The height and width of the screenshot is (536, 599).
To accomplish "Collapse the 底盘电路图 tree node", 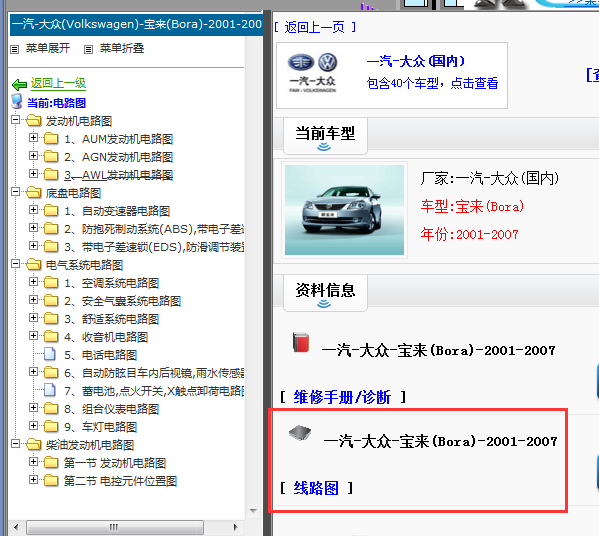I will pos(16,191).
